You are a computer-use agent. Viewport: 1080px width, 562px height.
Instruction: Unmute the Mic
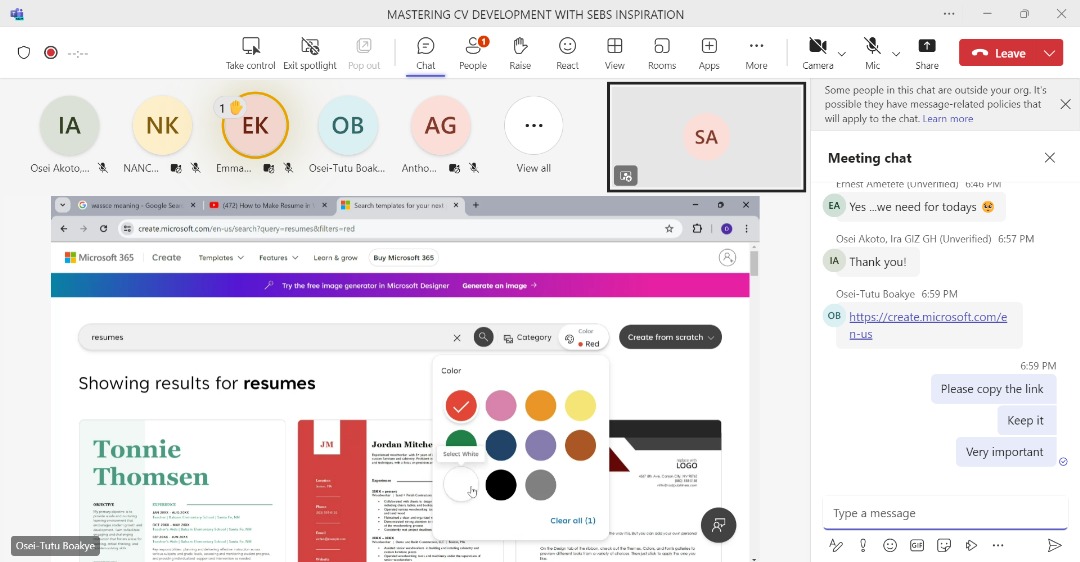(x=872, y=53)
